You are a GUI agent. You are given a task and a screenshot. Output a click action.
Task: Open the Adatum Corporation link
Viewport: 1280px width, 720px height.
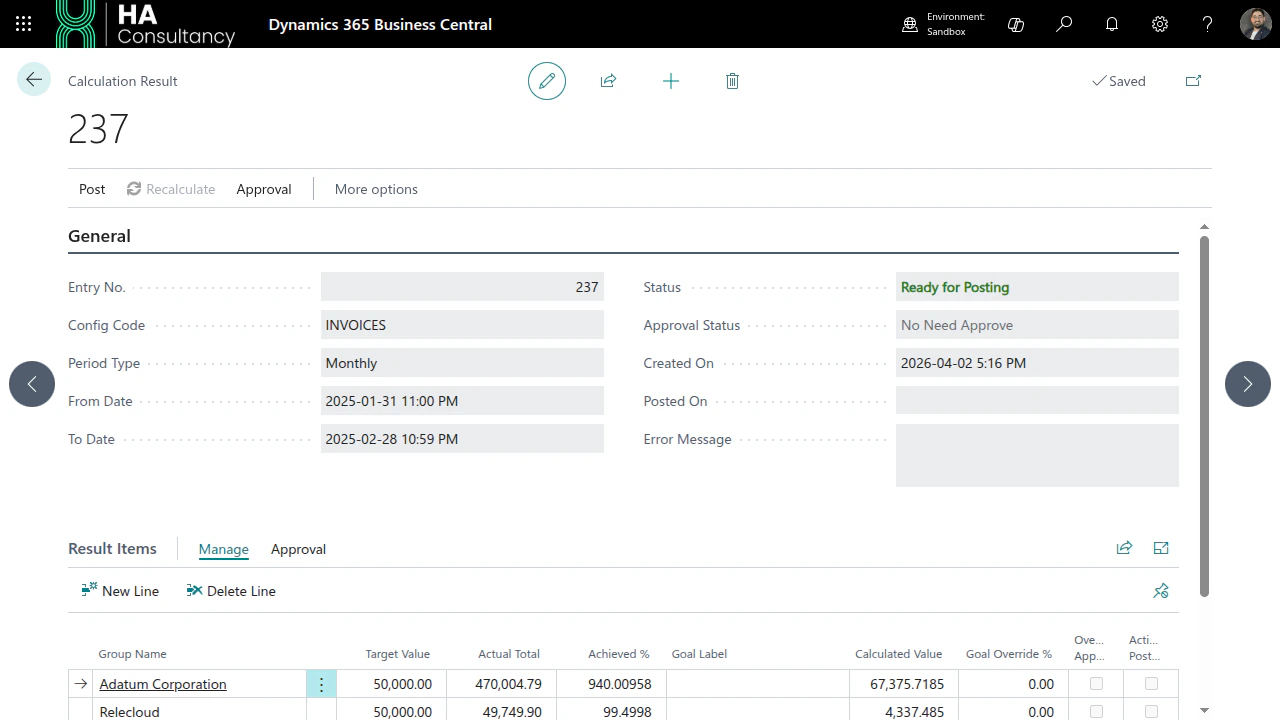(163, 684)
